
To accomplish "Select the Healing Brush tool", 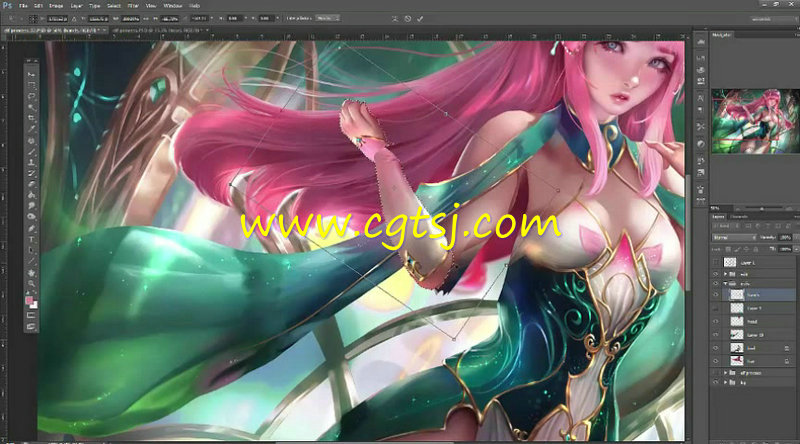I will [x=32, y=140].
